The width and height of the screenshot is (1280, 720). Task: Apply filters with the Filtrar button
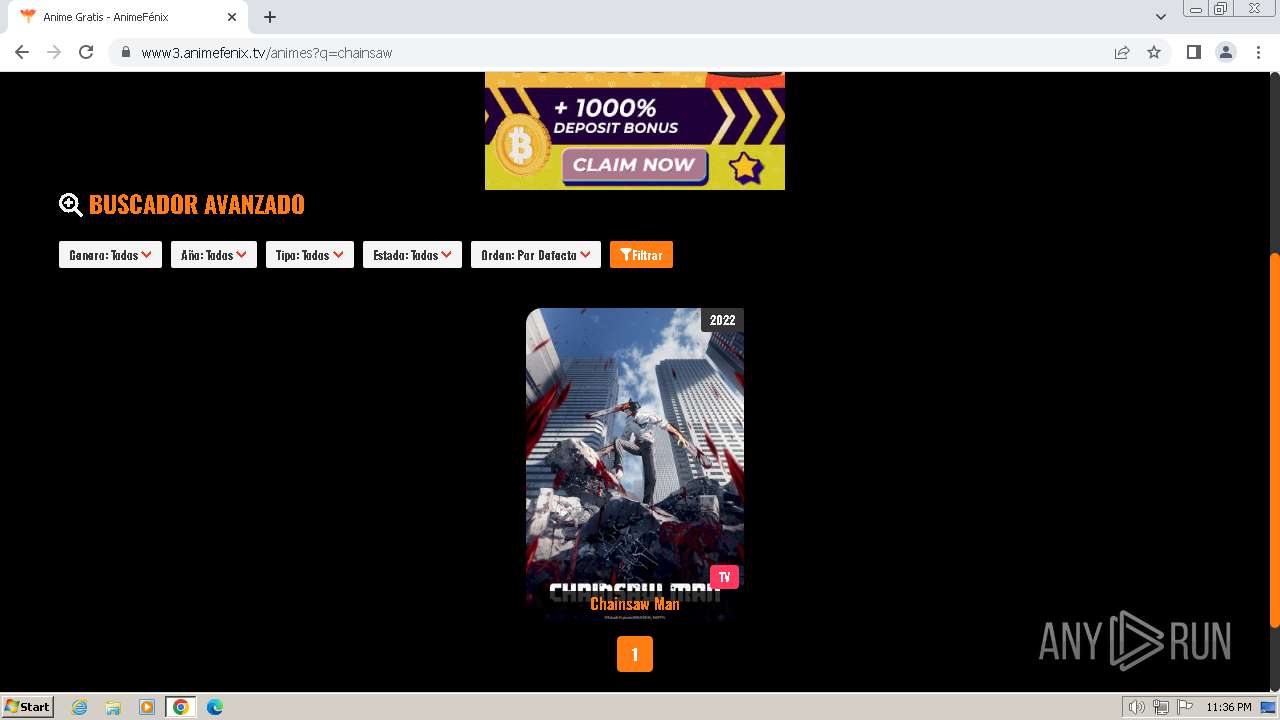click(641, 255)
